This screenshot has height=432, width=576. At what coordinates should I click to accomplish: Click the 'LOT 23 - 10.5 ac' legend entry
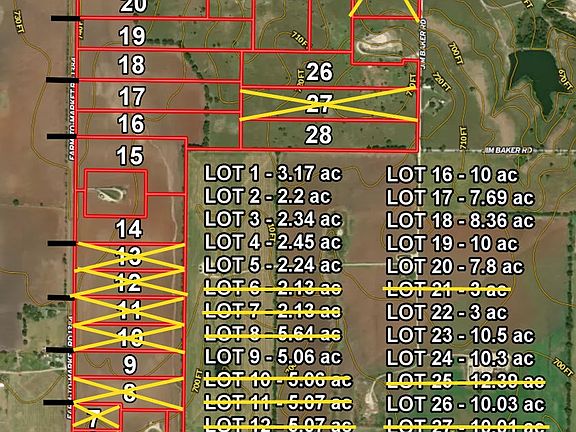coord(460,335)
